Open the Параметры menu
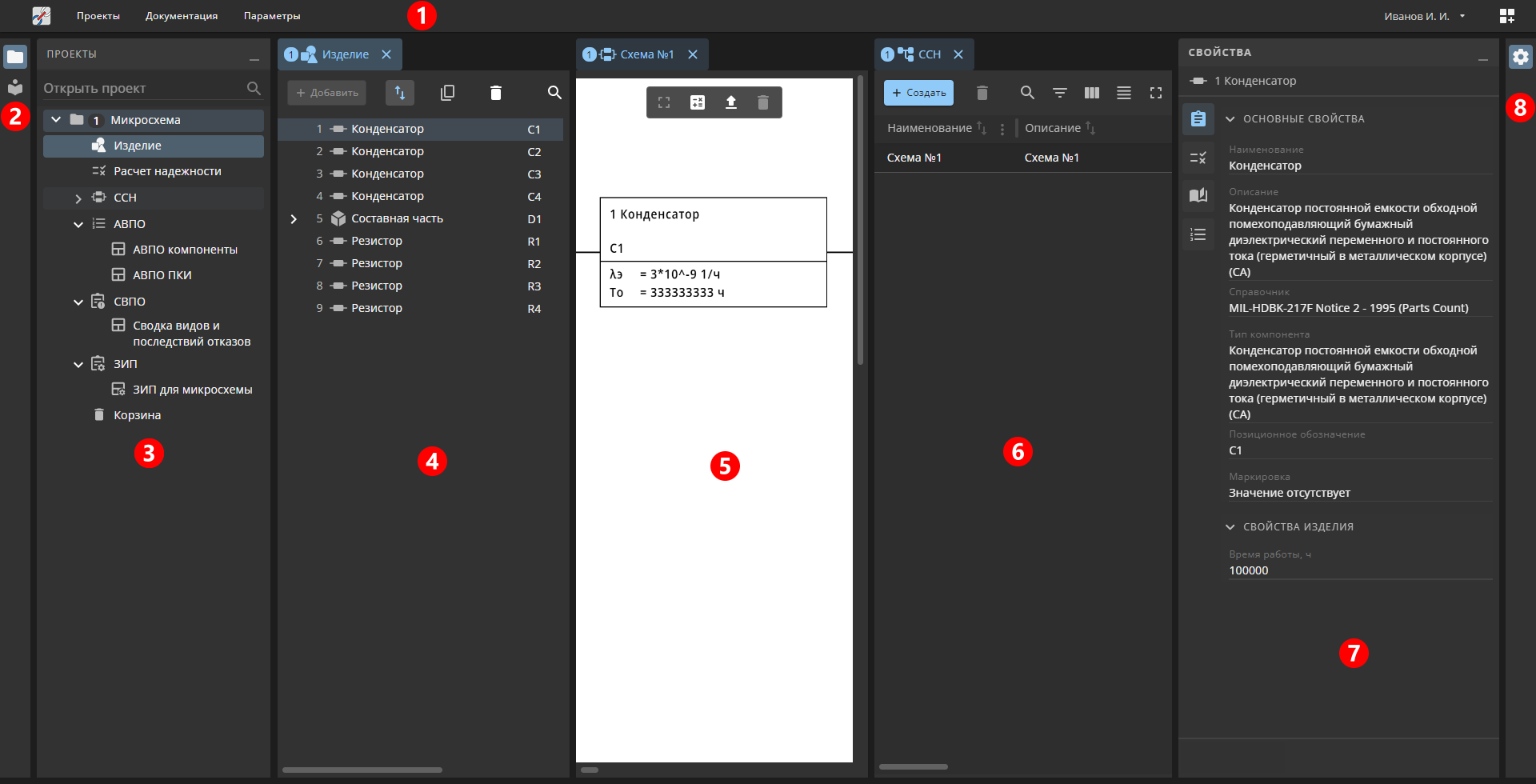The image size is (1536, 784). click(x=272, y=16)
